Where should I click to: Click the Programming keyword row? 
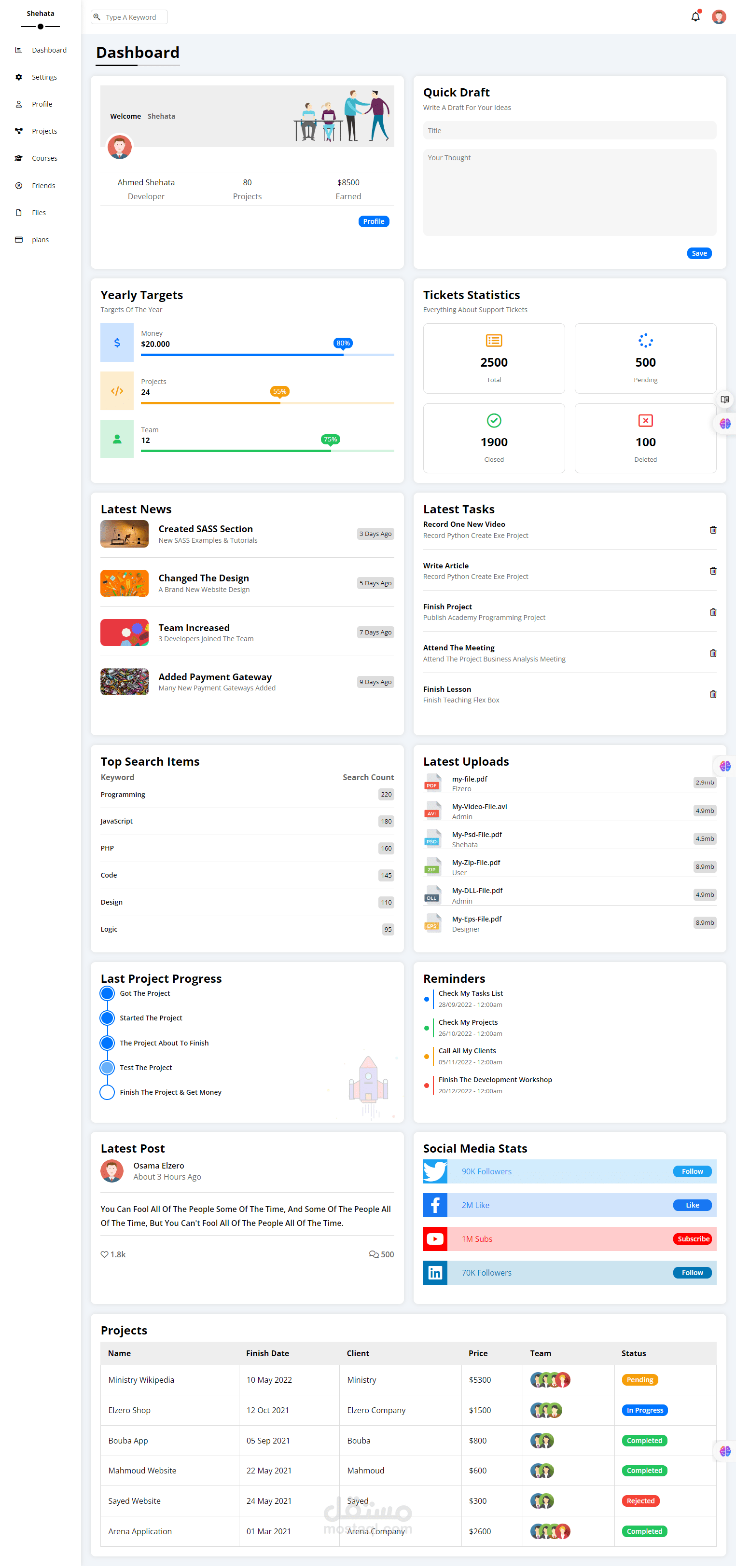[247, 794]
